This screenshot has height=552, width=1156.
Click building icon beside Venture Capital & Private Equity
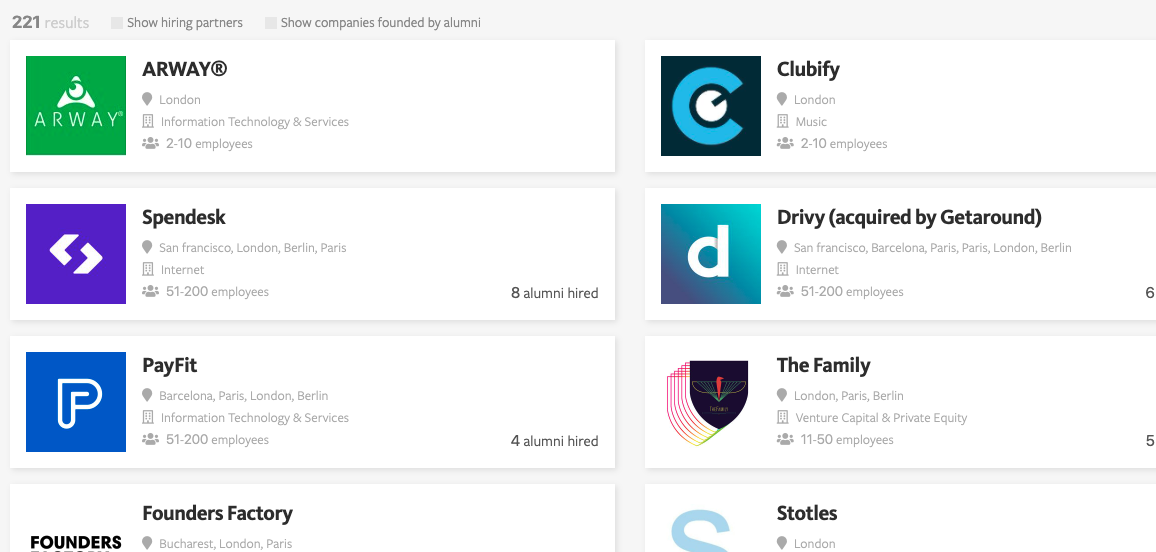(x=782, y=417)
